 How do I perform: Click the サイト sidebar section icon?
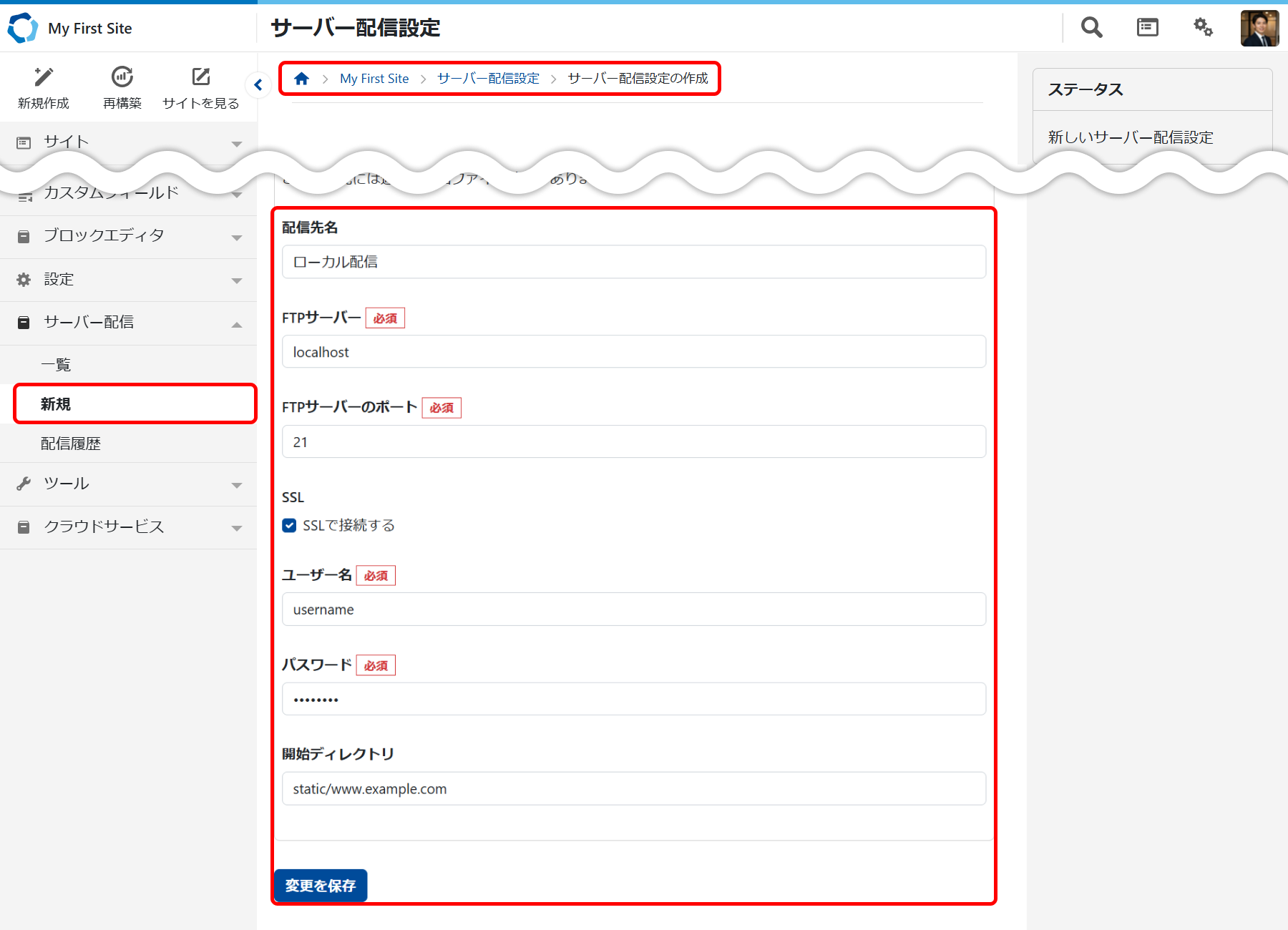[x=24, y=142]
